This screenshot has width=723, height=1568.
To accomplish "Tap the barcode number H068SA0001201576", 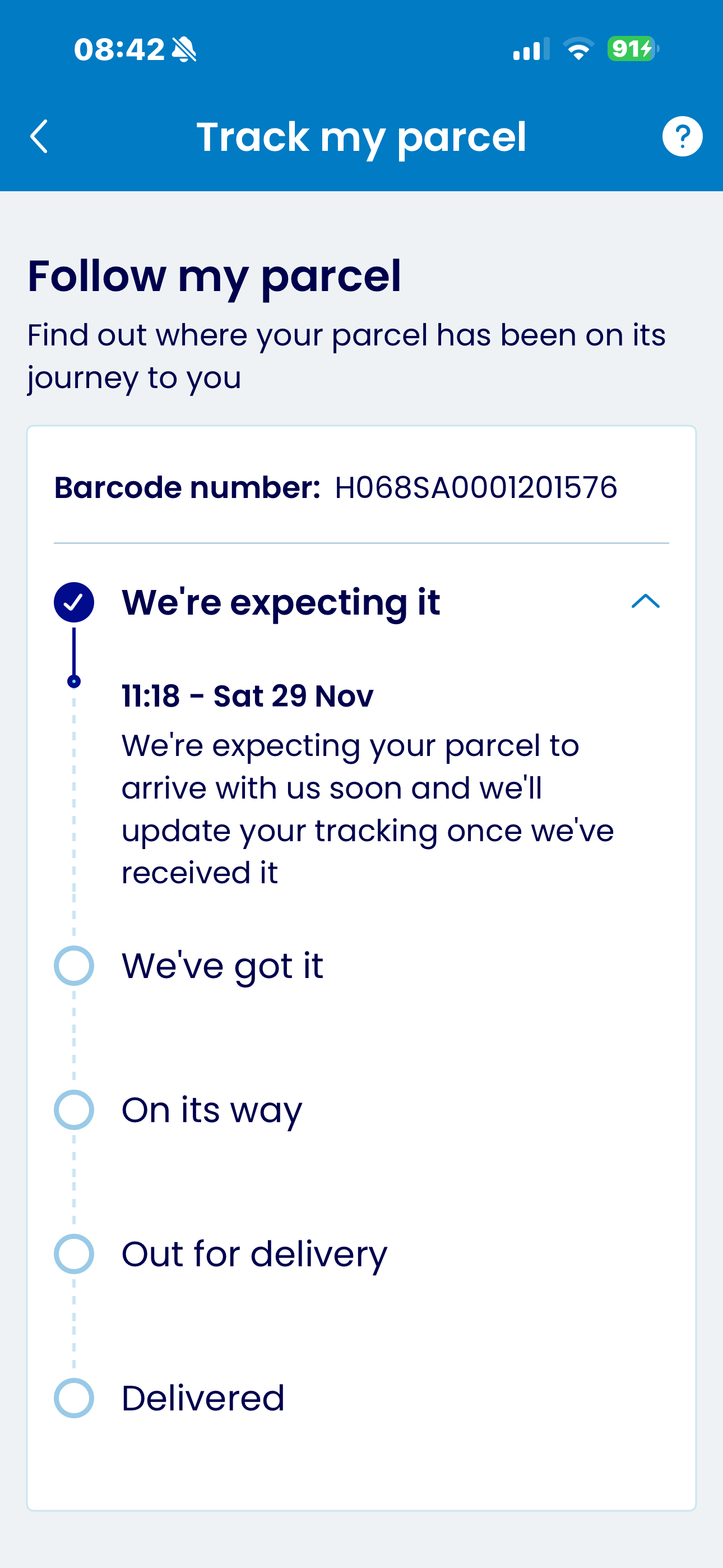I will pyautogui.click(x=476, y=487).
